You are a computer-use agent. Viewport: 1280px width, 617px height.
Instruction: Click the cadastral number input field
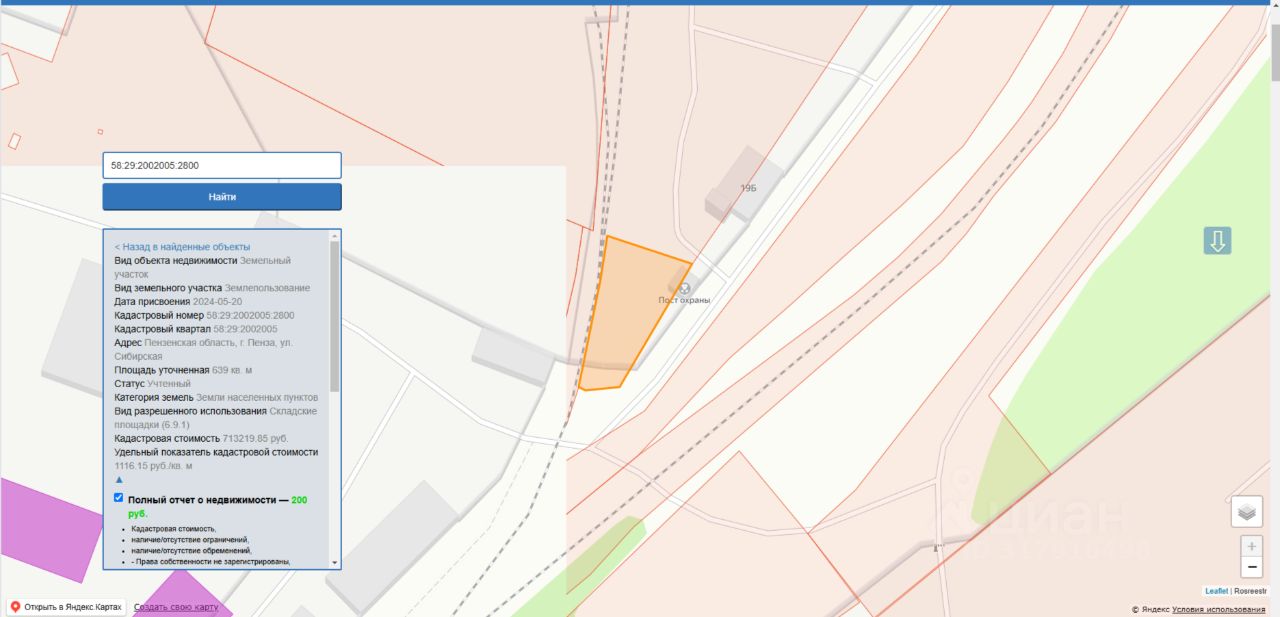222,165
